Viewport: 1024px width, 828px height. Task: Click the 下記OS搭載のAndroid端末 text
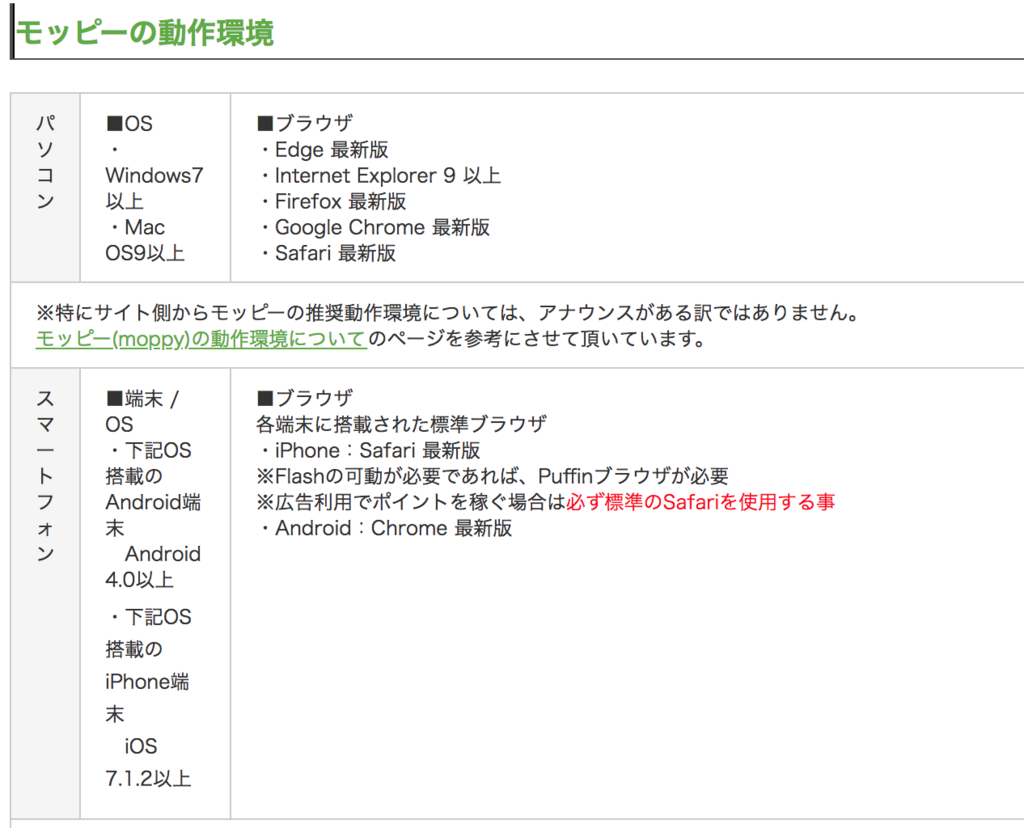[x=153, y=489]
